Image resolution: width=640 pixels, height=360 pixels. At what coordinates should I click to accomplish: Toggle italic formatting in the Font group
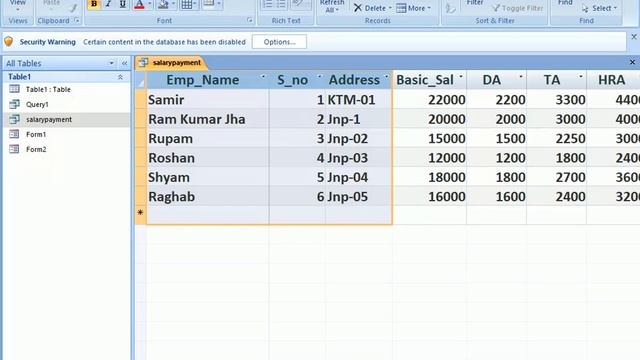[x=108, y=4]
